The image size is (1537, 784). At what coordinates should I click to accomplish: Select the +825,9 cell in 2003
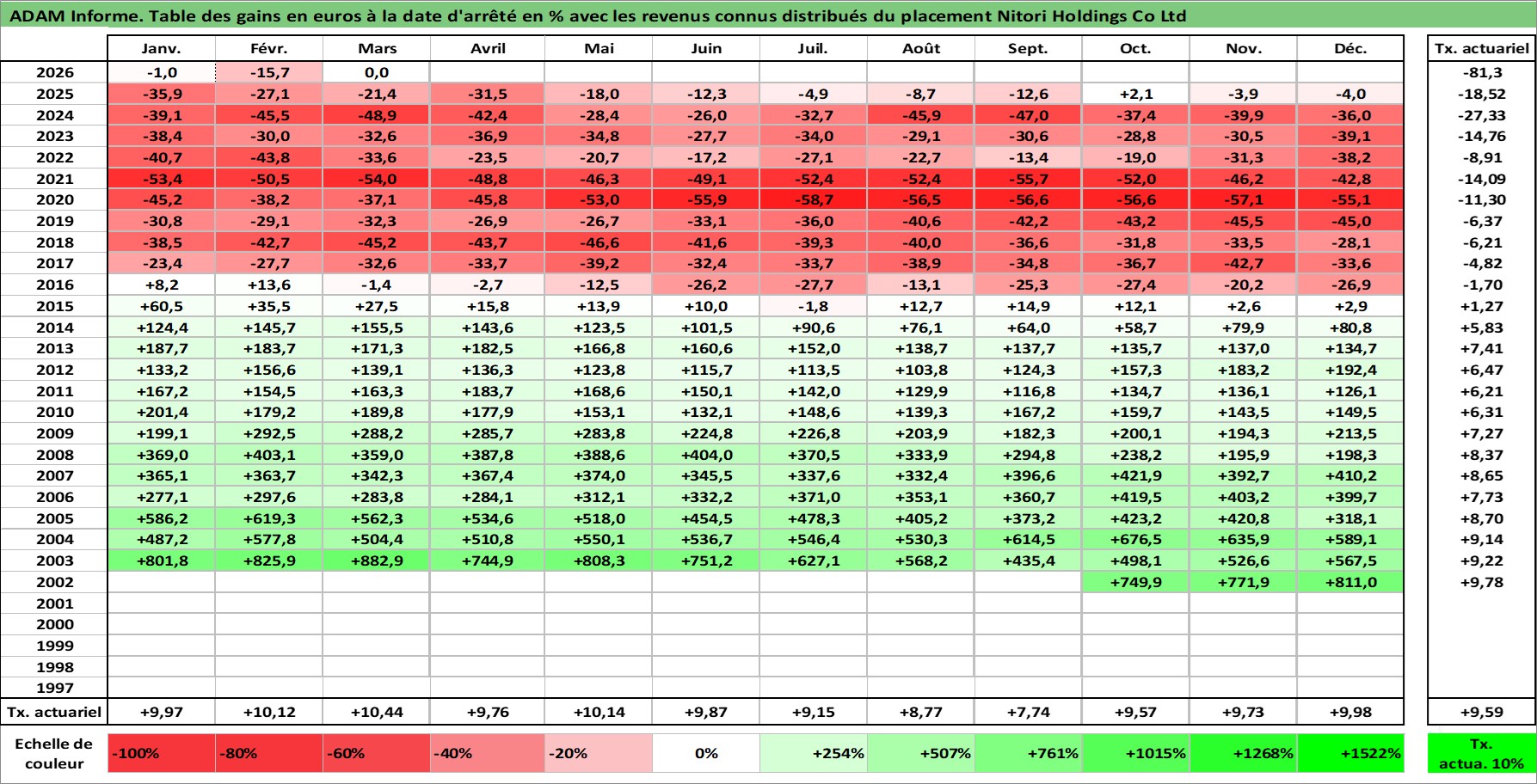click(269, 561)
